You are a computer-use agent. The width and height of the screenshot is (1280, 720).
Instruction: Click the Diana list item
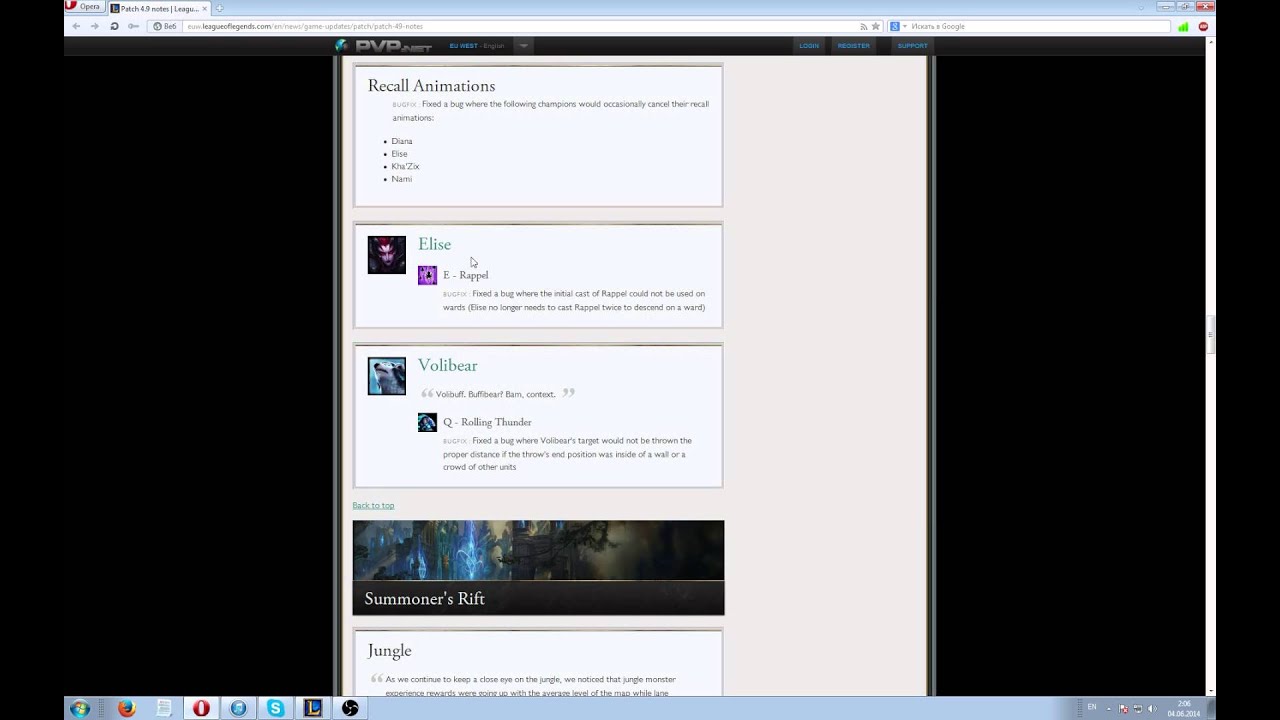point(401,141)
